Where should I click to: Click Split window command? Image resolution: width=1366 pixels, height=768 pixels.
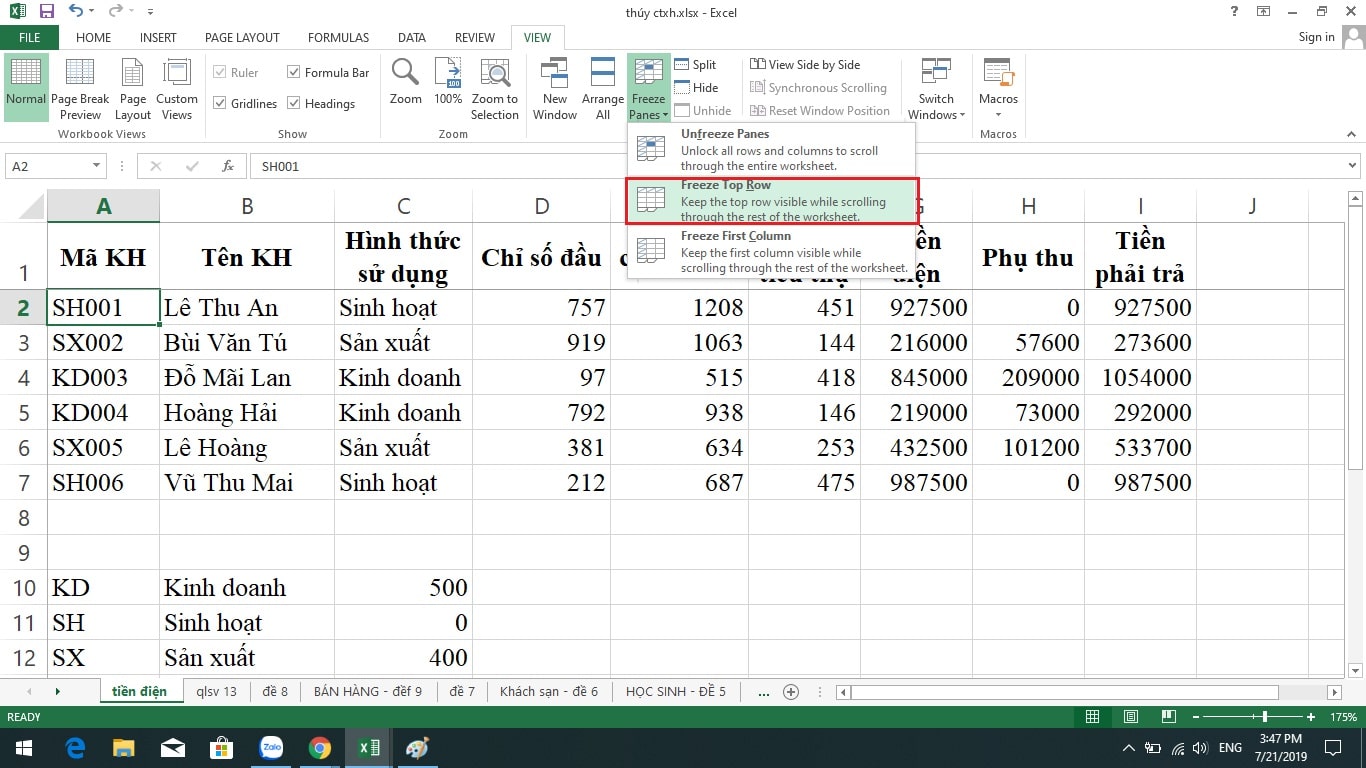pyautogui.click(x=696, y=65)
